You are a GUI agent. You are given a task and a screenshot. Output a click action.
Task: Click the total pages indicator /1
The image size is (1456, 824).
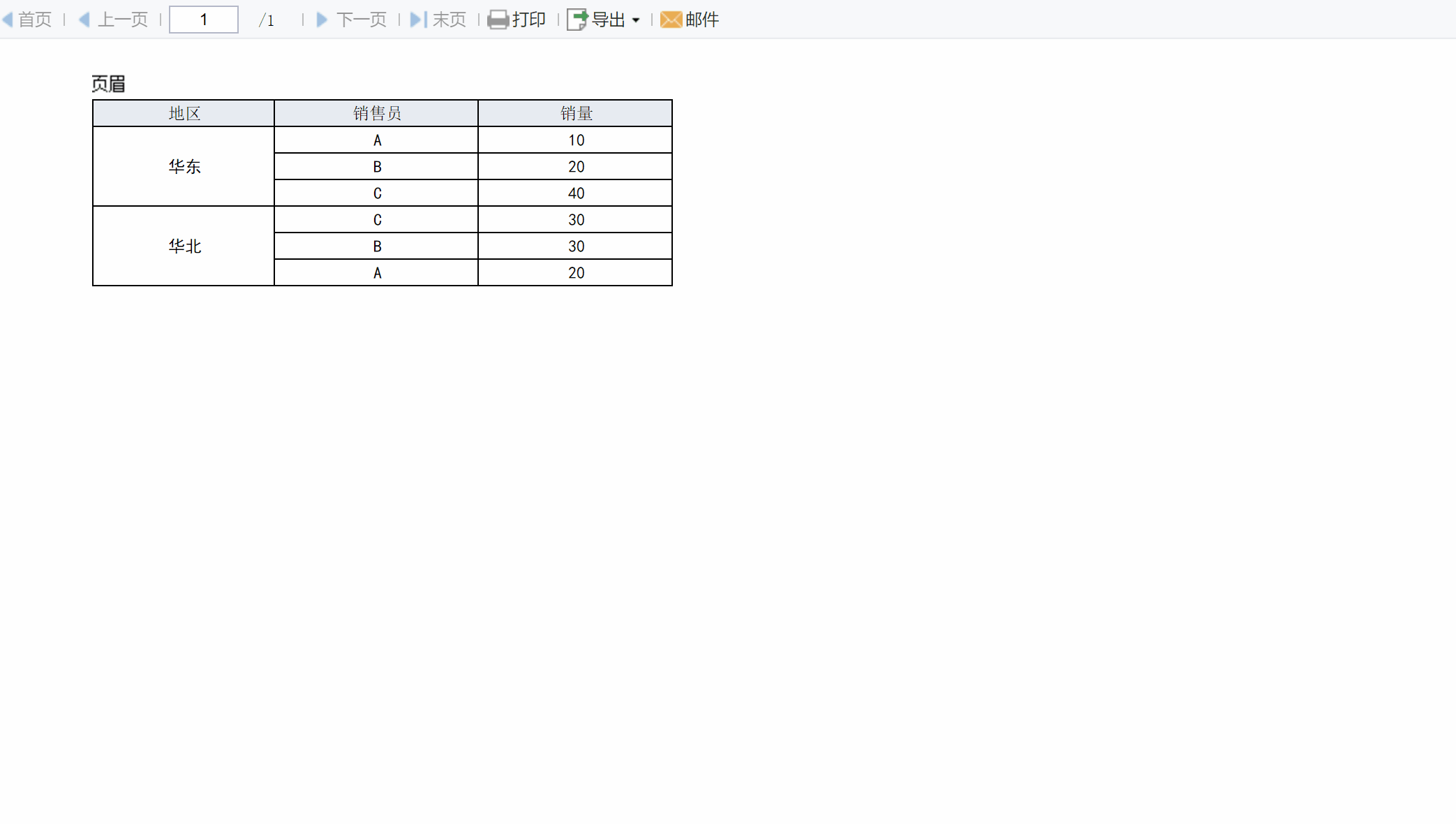[267, 20]
